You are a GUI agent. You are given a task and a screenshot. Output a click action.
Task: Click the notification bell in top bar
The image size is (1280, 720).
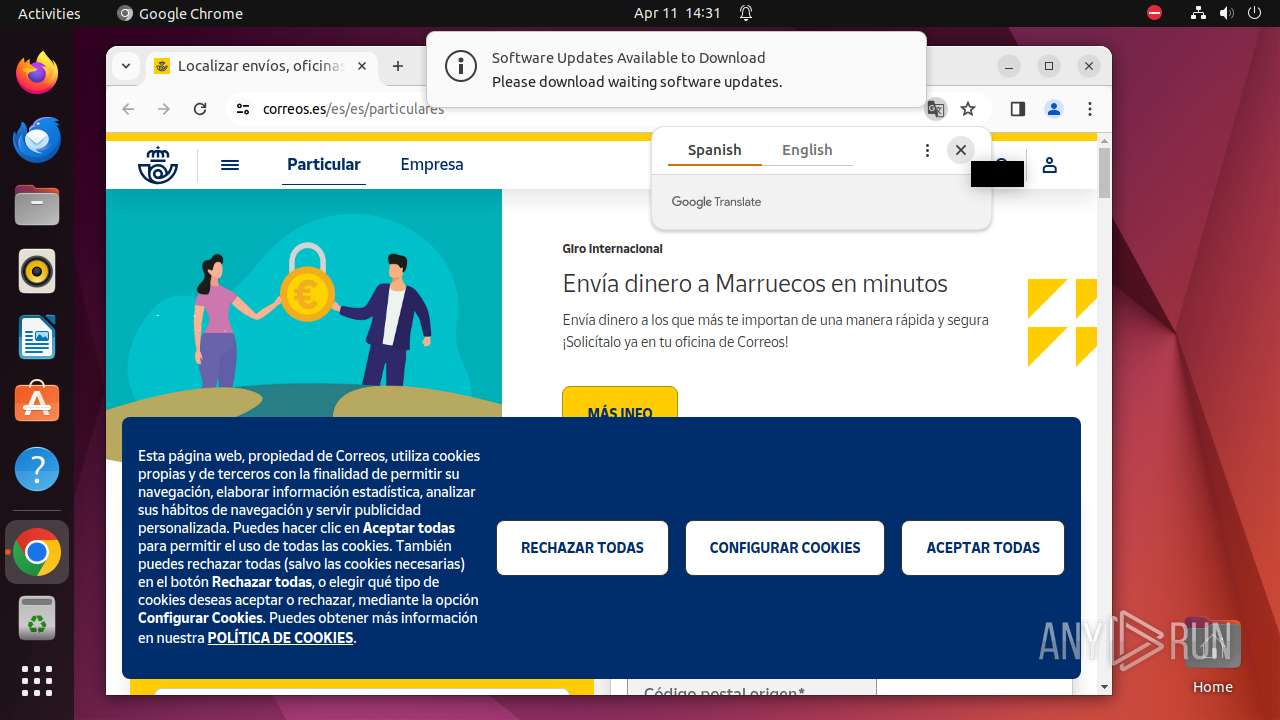[746, 13]
